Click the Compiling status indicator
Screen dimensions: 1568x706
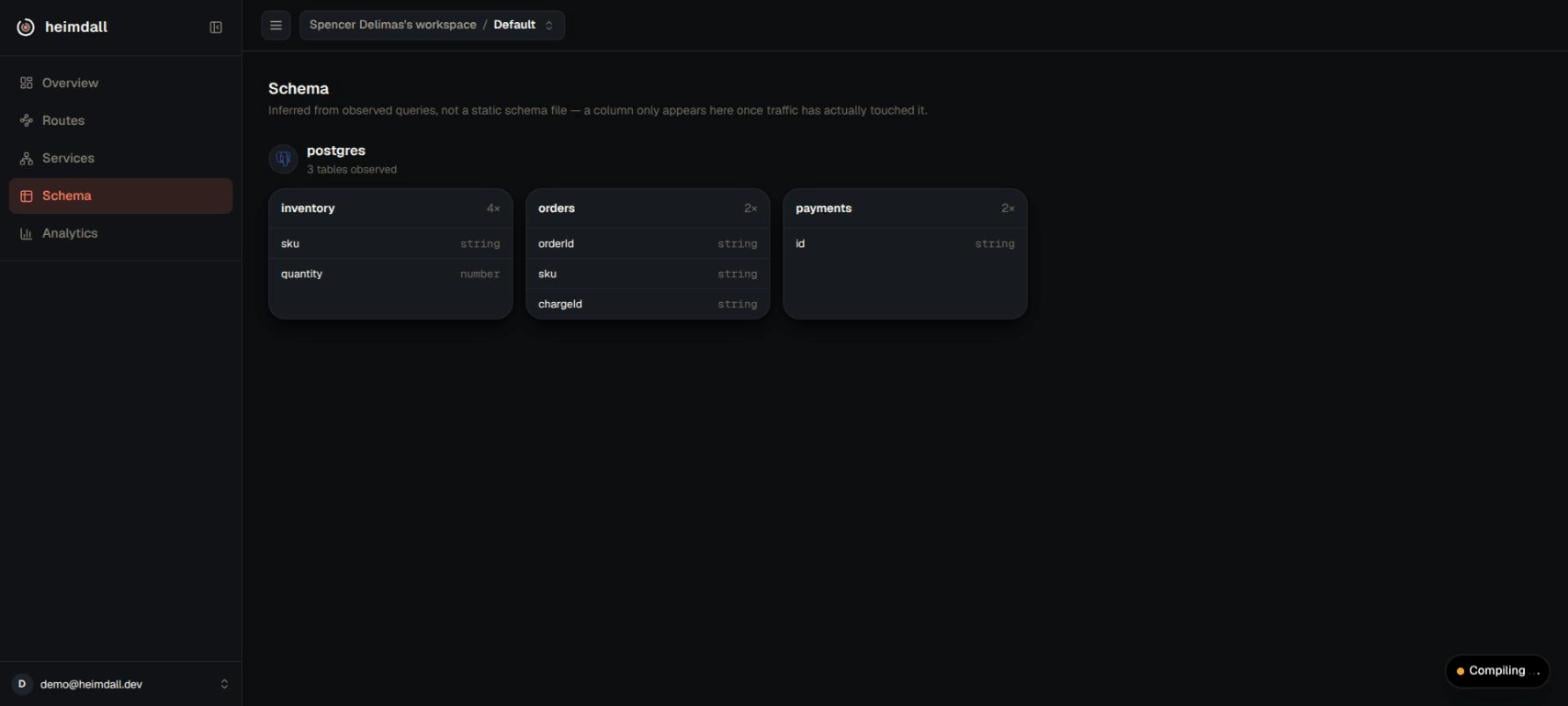coord(1497,671)
